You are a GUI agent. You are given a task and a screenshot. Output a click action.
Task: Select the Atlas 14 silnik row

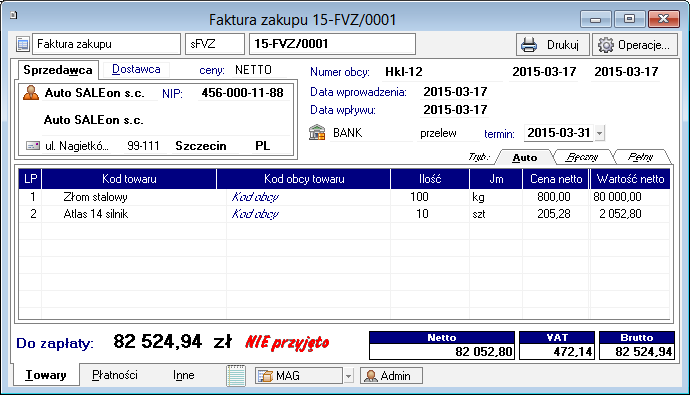pyautogui.click(x=344, y=214)
